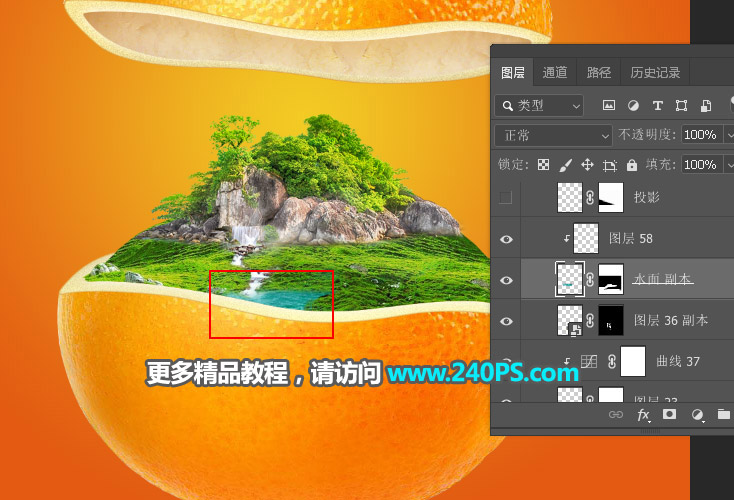The height and width of the screenshot is (500, 734).
Task: Lock artboard nesting icon
Action: click(x=609, y=165)
